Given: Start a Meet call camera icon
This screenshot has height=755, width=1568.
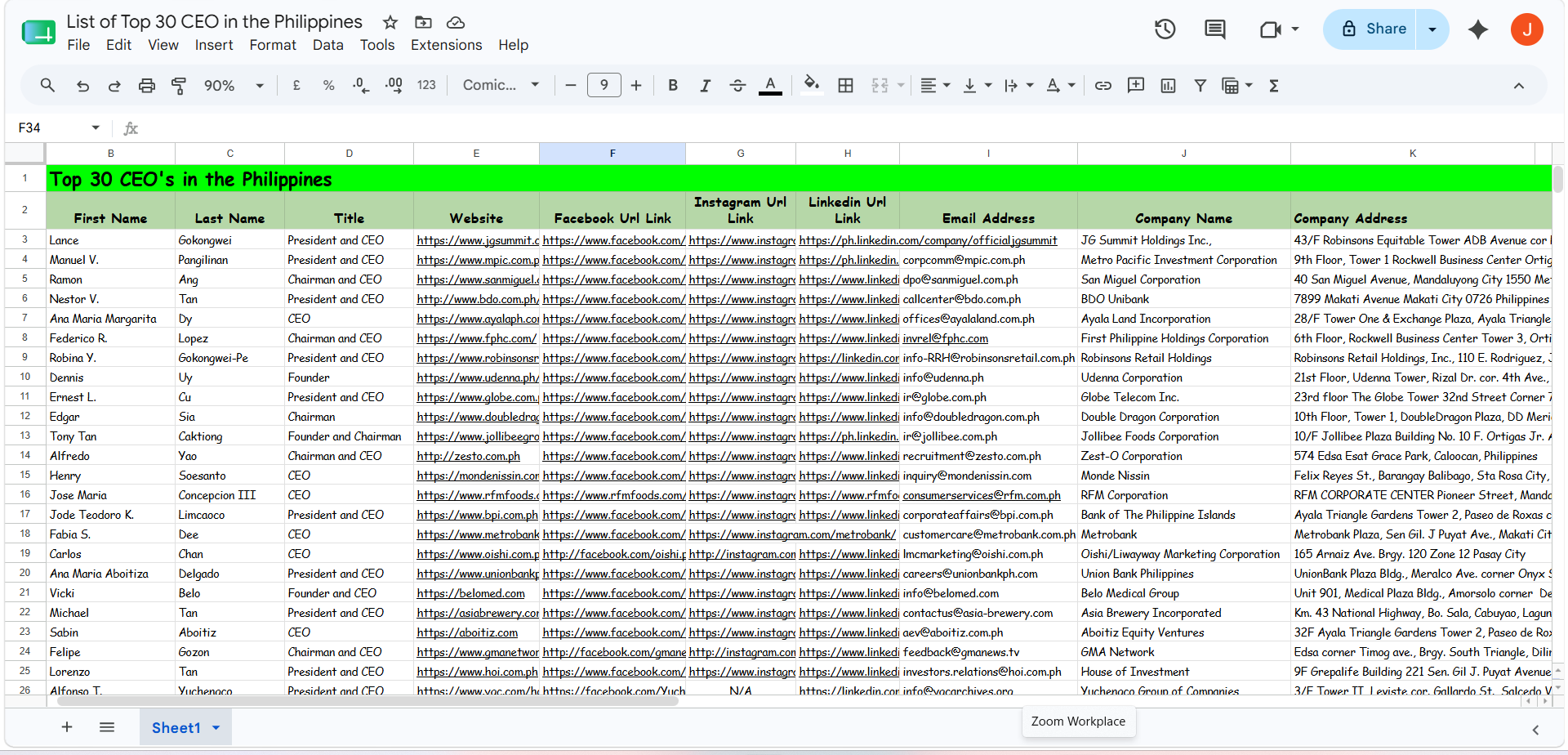Looking at the screenshot, I should (1270, 29).
